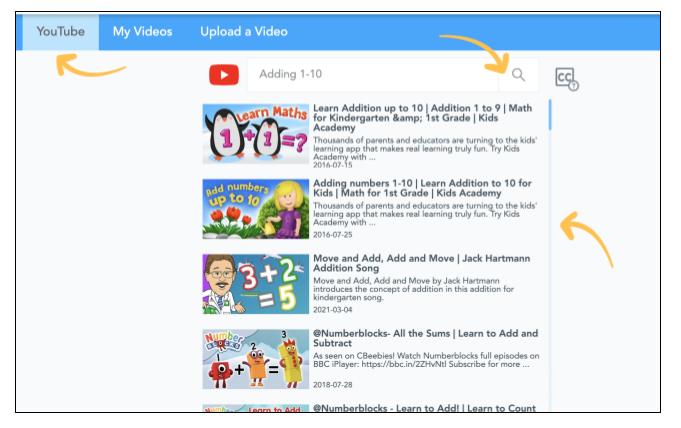Image resolution: width=681 pixels, height=428 pixels.
Task: Click the results list vertical scrollbar
Action: [550, 250]
